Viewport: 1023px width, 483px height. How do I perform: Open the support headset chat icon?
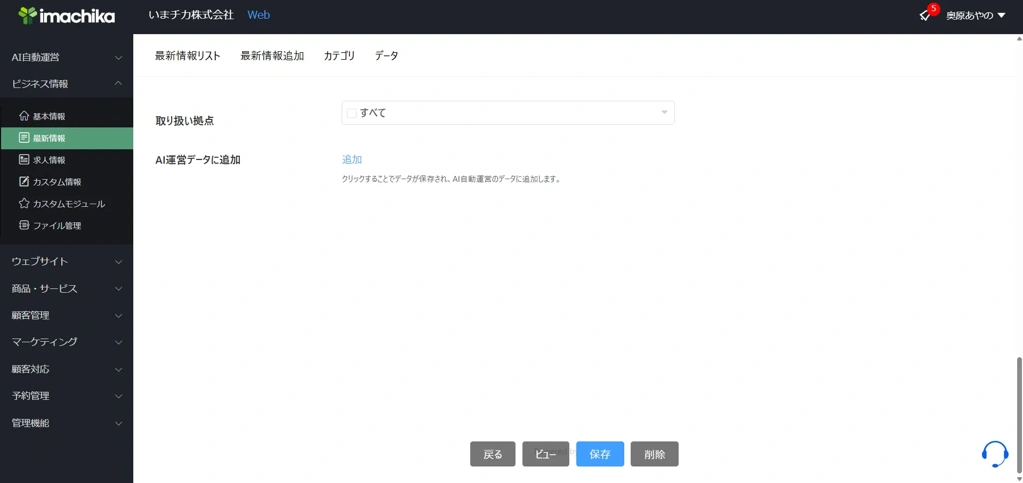coord(995,454)
